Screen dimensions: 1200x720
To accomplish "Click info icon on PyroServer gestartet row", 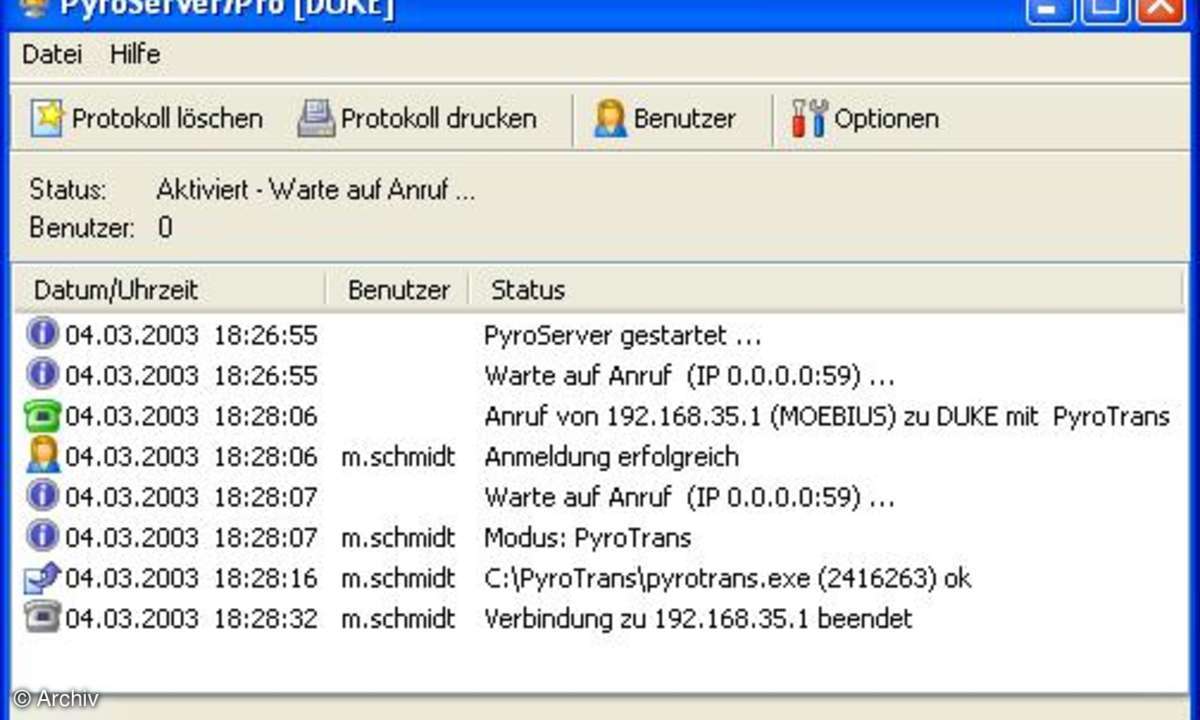I will pos(43,335).
